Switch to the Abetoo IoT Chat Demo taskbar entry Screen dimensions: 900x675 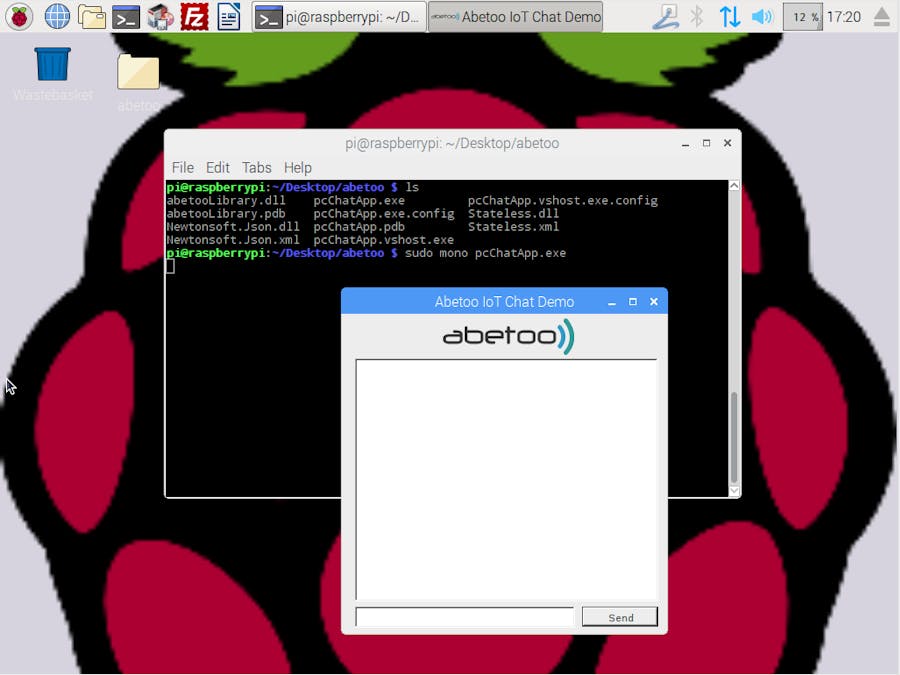pyautogui.click(x=513, y=16)
